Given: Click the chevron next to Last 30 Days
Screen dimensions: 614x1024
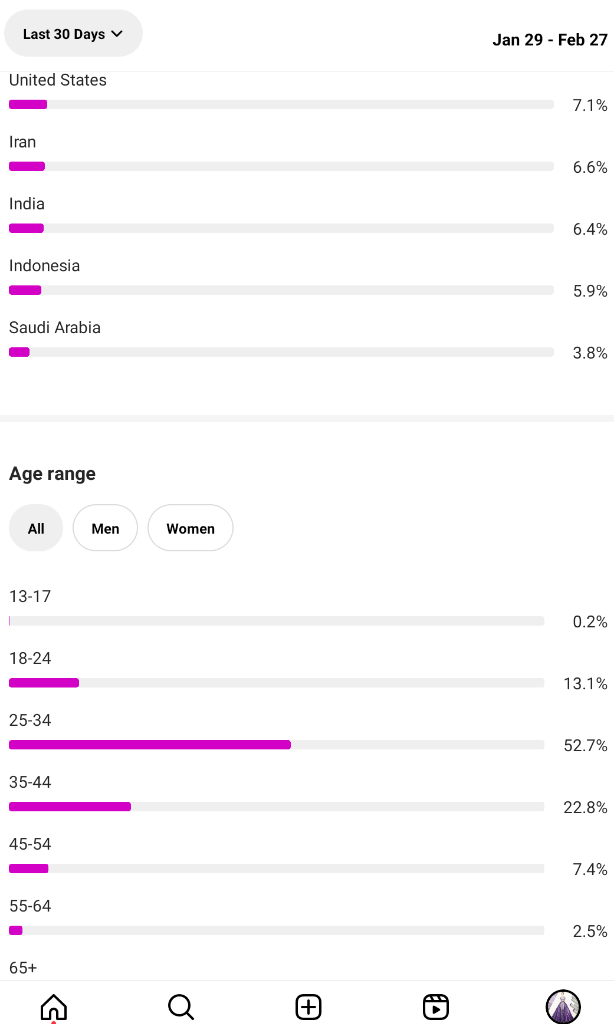Looking at the screenshot, I should click(x=117, y=33).
